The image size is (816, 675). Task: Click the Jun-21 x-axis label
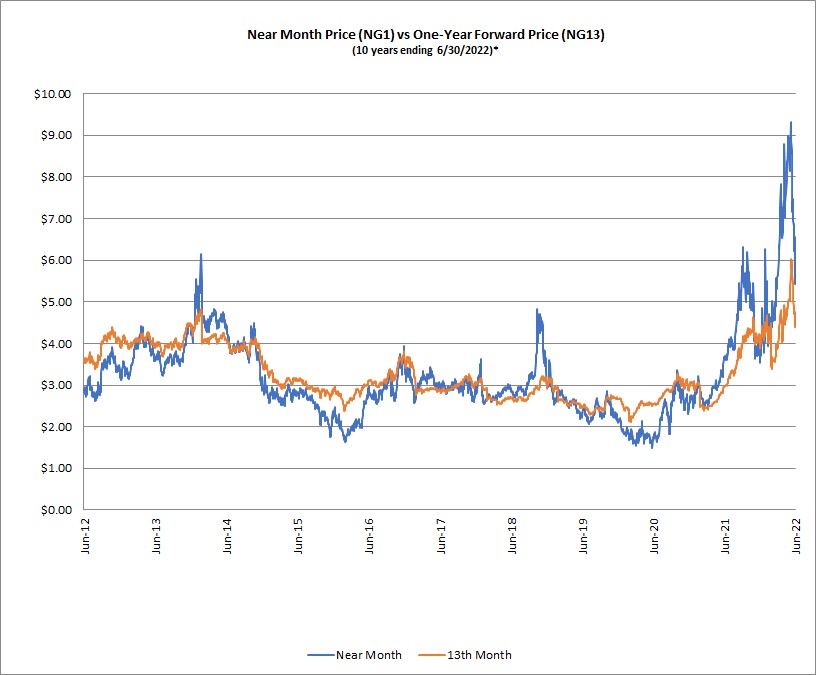click(x=725, y=536)
